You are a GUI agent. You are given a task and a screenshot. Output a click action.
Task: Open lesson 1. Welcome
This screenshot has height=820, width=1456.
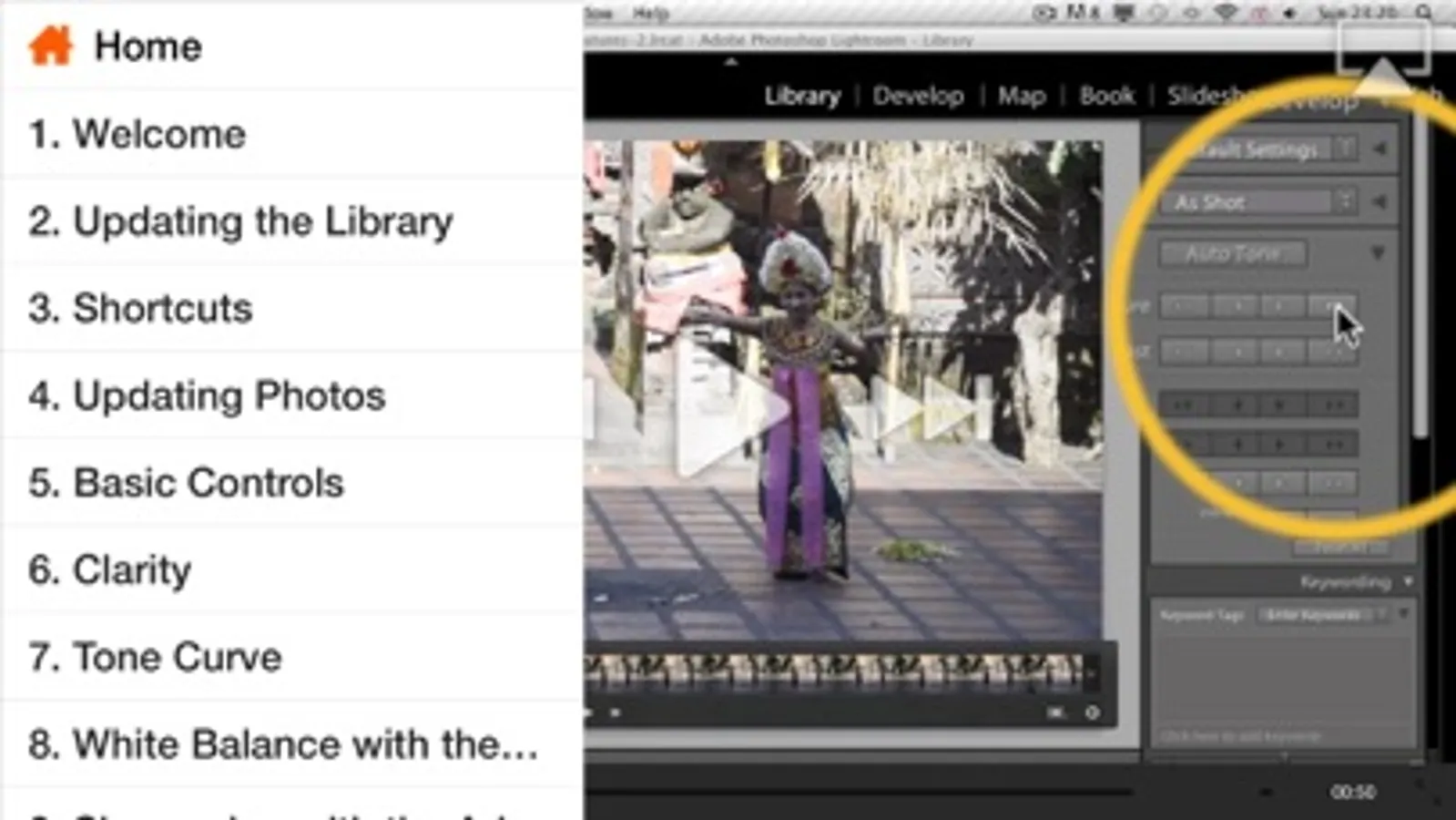tap(291, 134)
